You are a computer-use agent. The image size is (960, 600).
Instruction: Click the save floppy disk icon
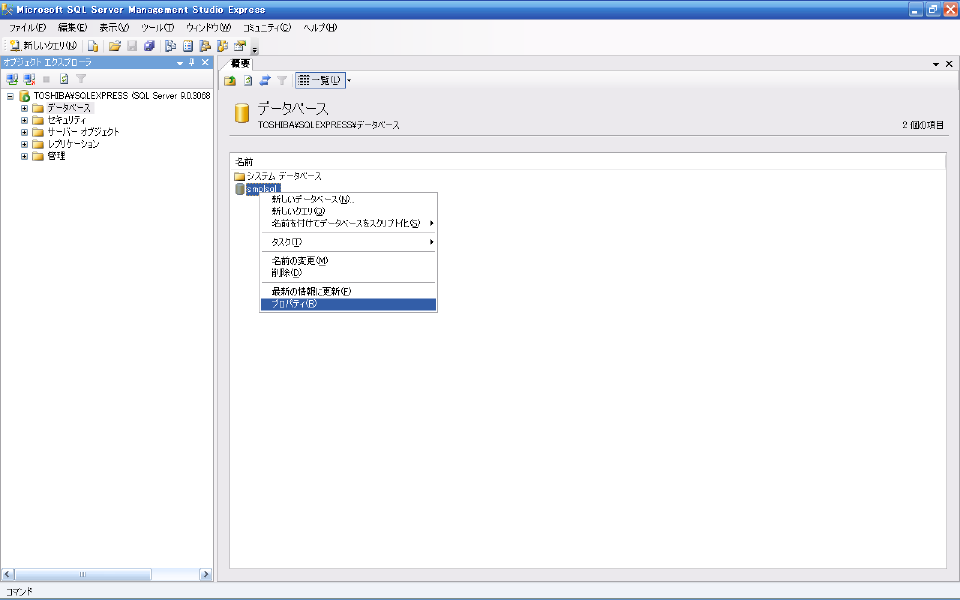coord(132,46)
